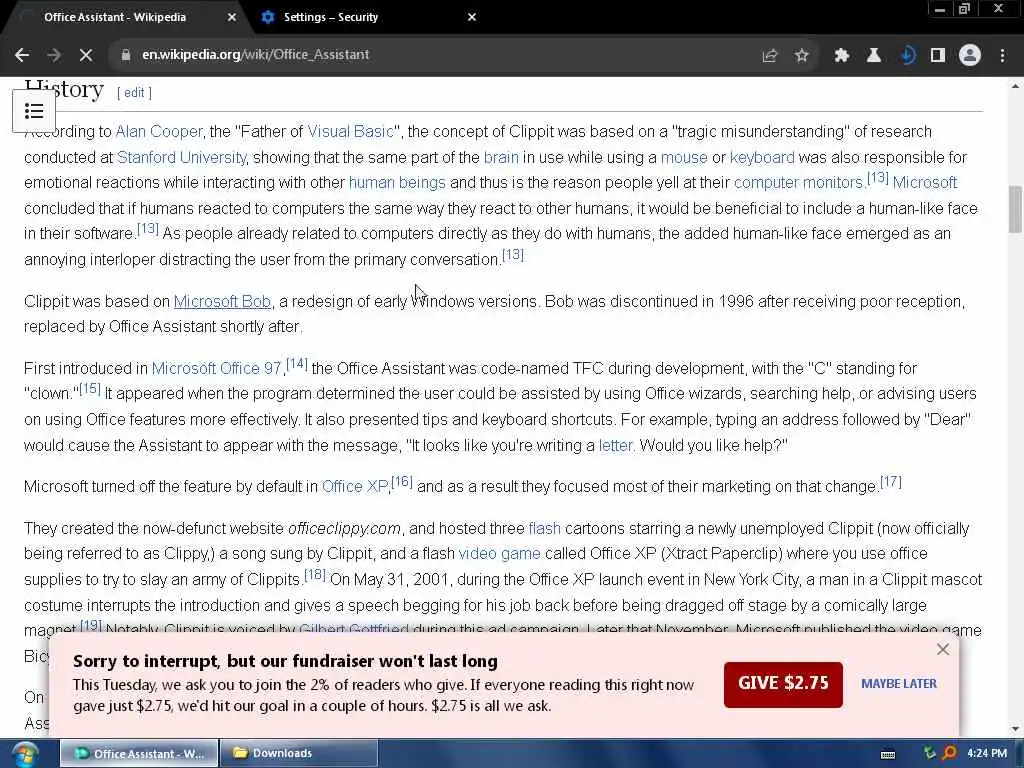Open the mouse article link
The width and height of the screenshot is (1024, 768).
(x=684, y=157)
